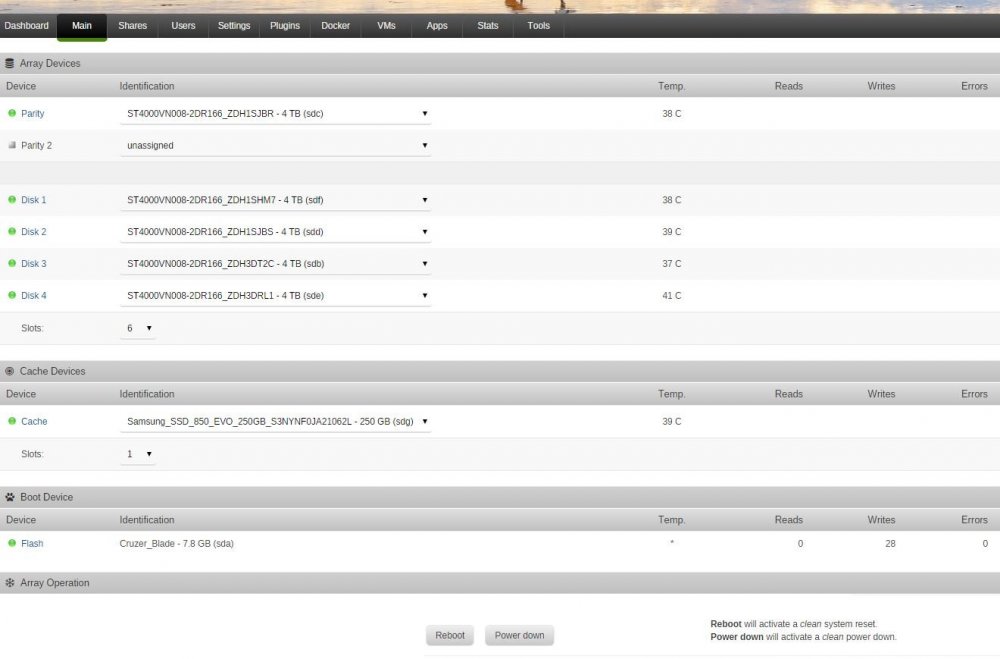The image size is (1000, 659).
Task: Change the array Slots count dropdown showing 6
Action: (x=138, y=328)
